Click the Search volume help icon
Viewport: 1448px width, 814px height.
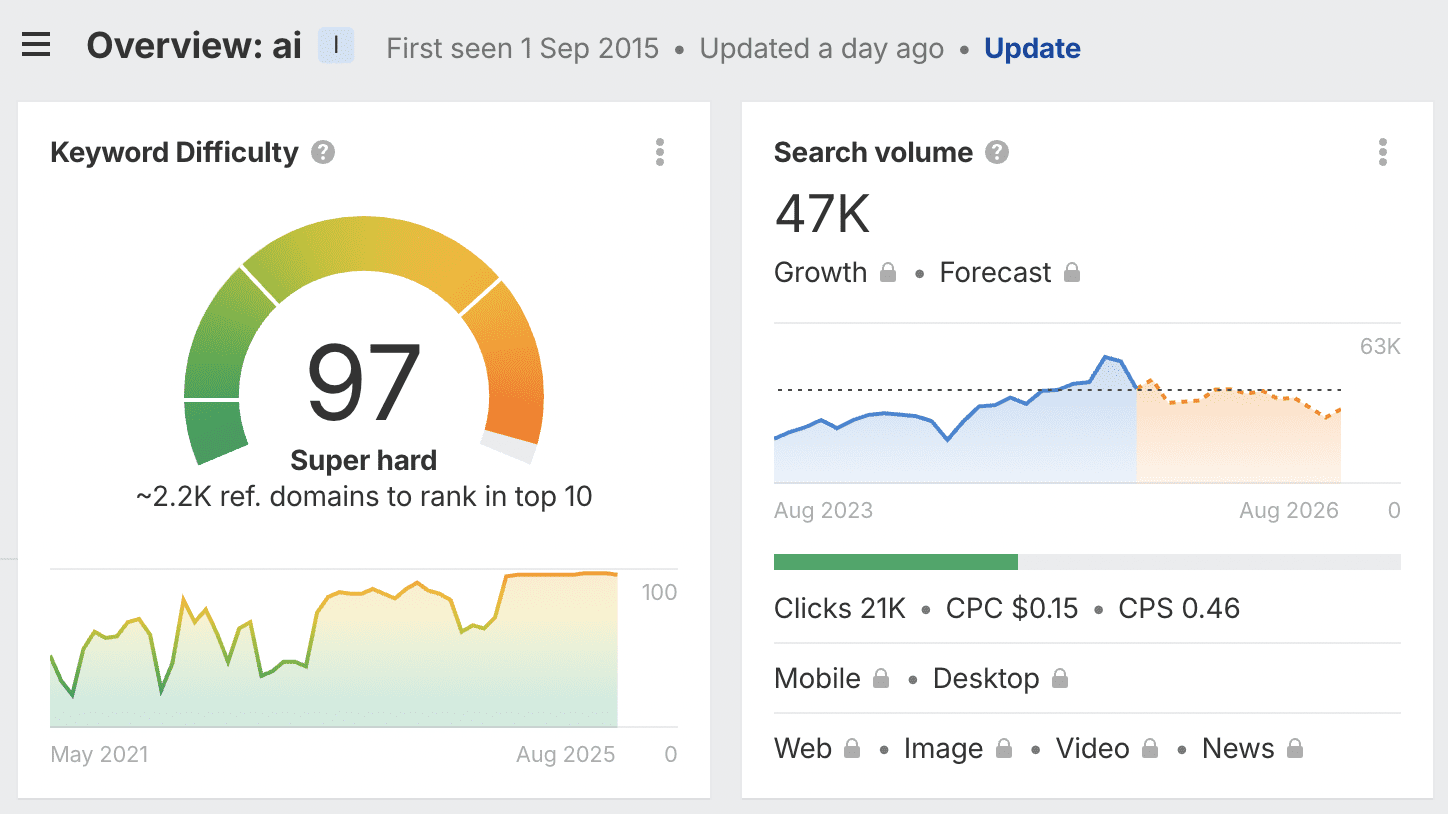(x=996, y=152)
